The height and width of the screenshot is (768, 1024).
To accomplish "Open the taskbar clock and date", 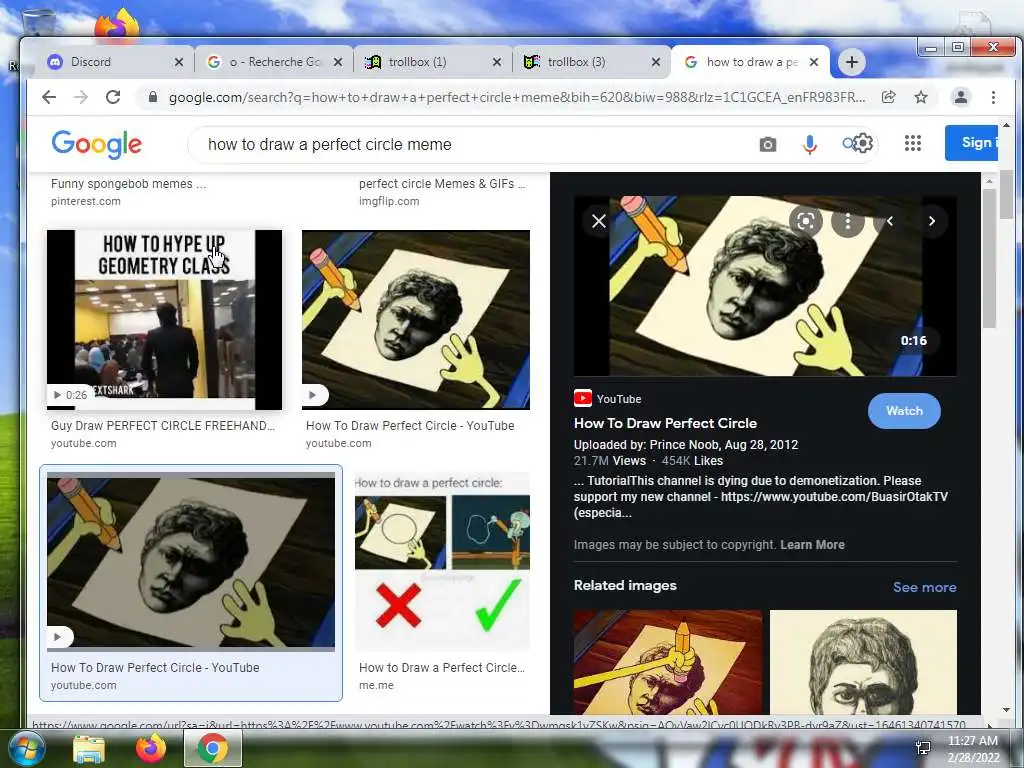I will tap(972, 749).
